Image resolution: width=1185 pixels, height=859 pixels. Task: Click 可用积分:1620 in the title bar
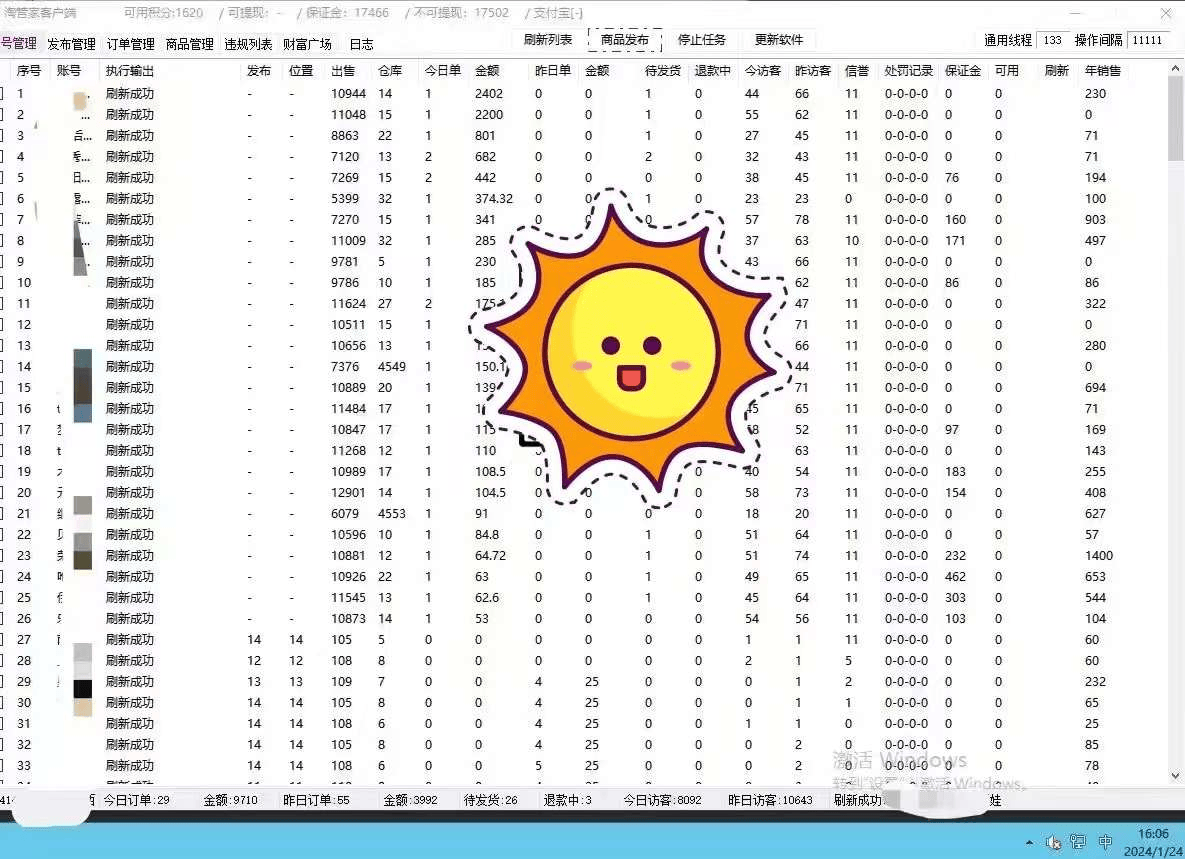163,13
